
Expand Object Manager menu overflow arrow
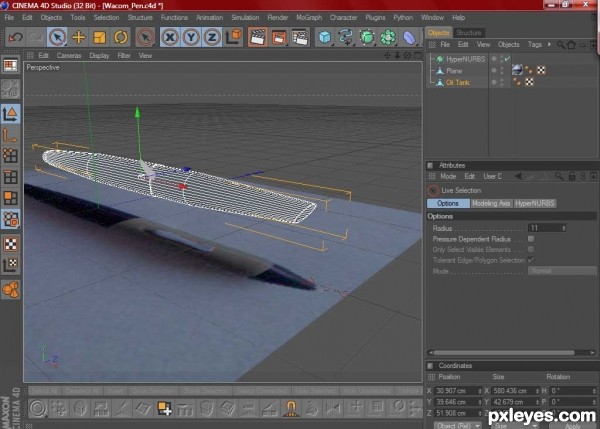coord(549,44)
